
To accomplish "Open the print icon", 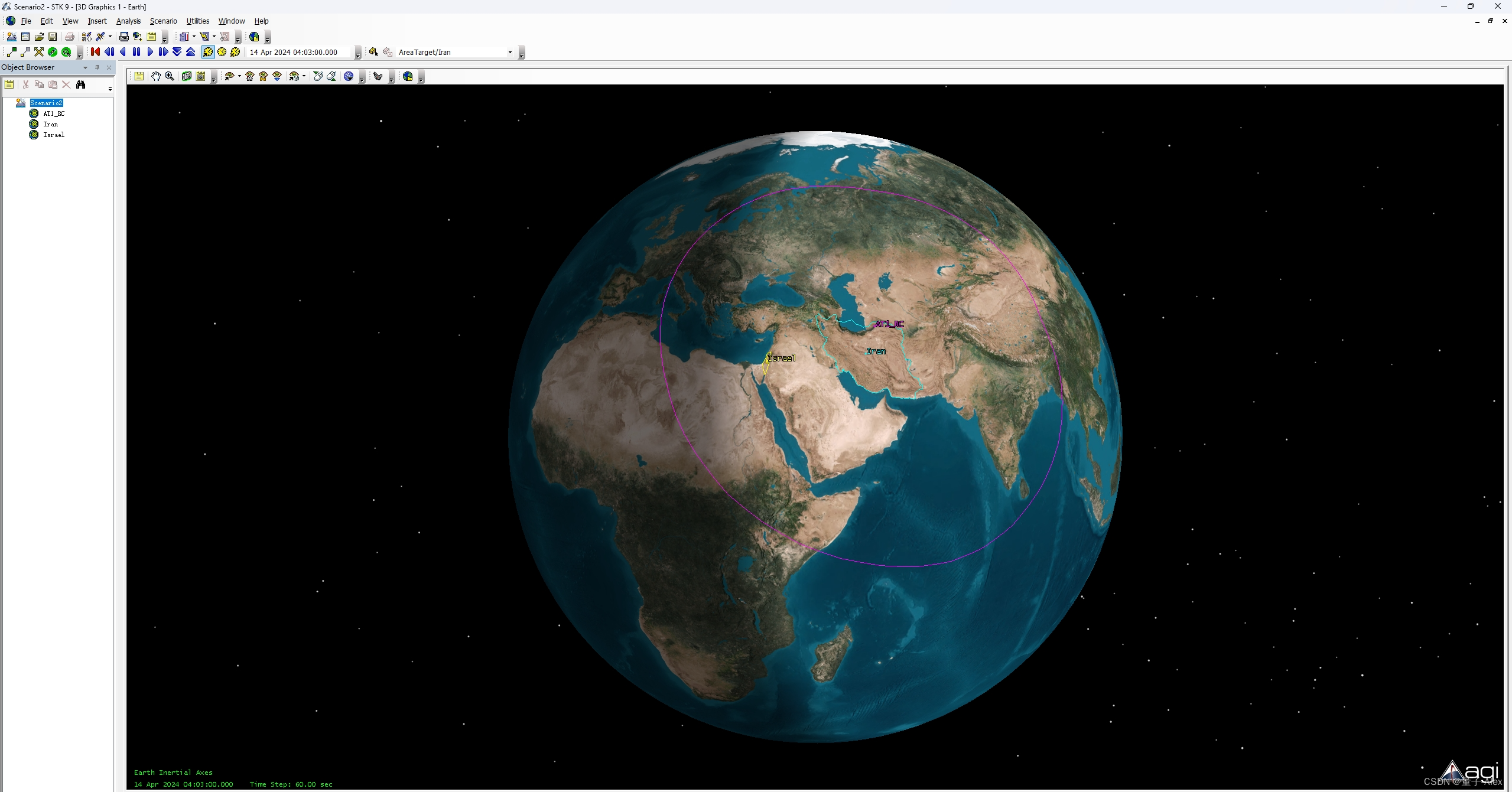I will (70, 37).
